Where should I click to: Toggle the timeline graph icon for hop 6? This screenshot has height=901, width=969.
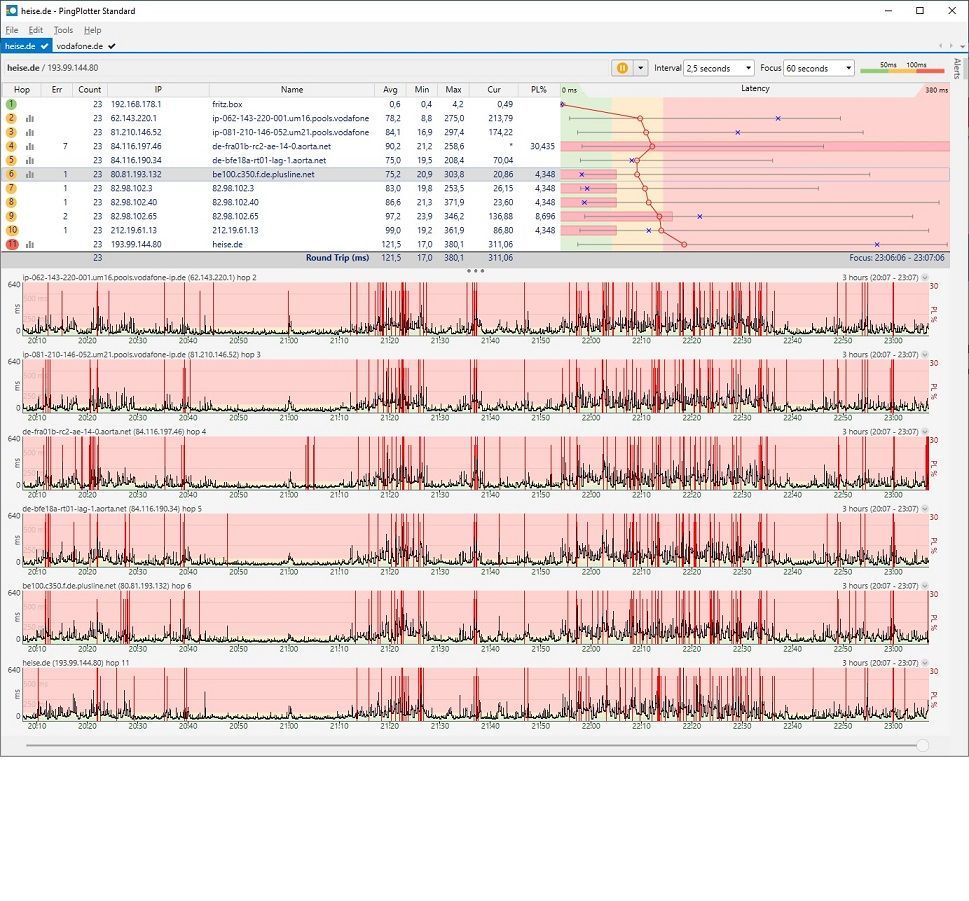coord(30,174)
